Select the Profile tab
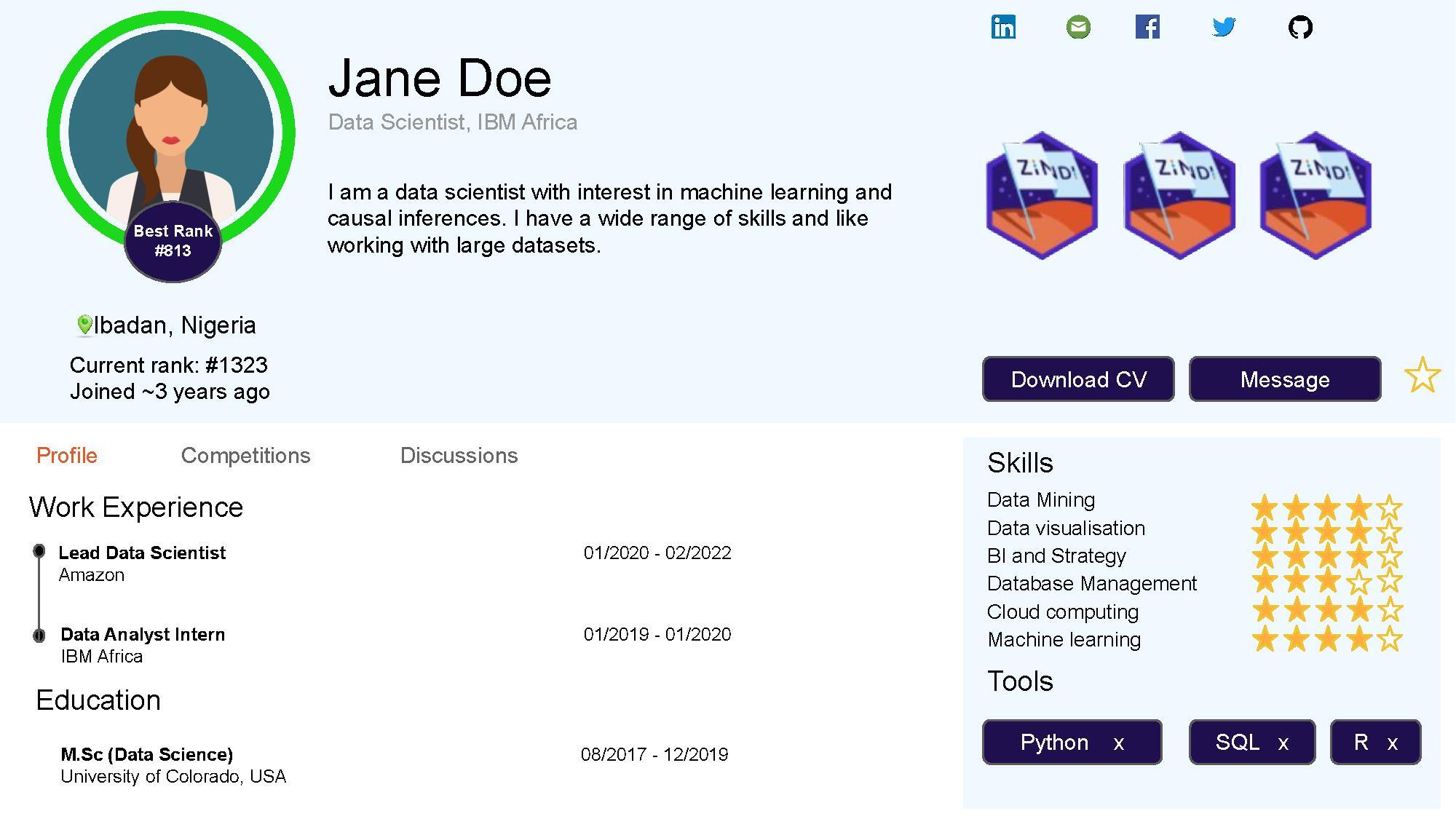This screenshot has height=819, width=1456. pos(67,456)
